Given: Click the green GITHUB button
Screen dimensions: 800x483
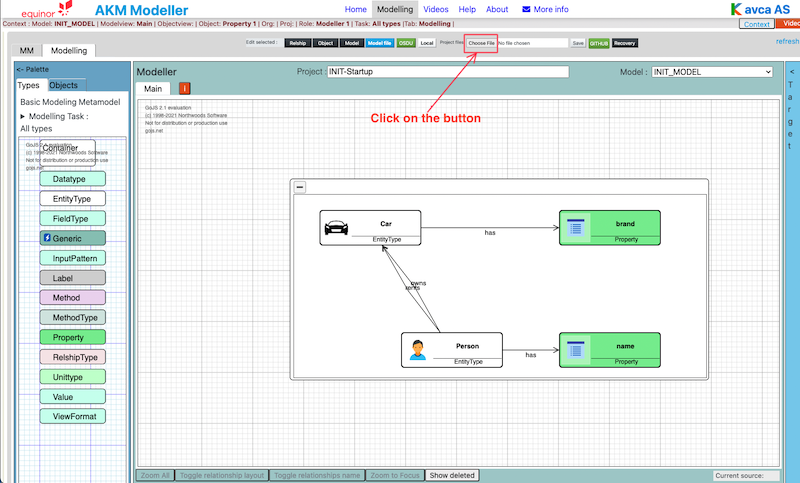Looking at the screenshot, I should pos(599,43).
